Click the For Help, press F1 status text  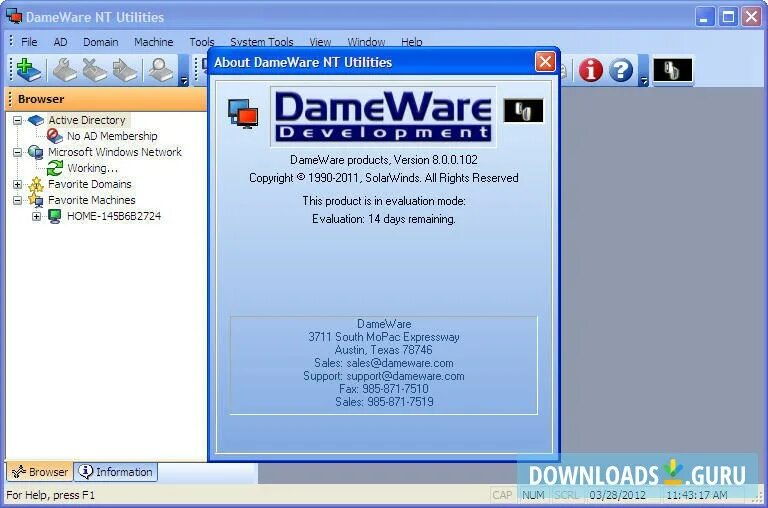tap(50, 495)
